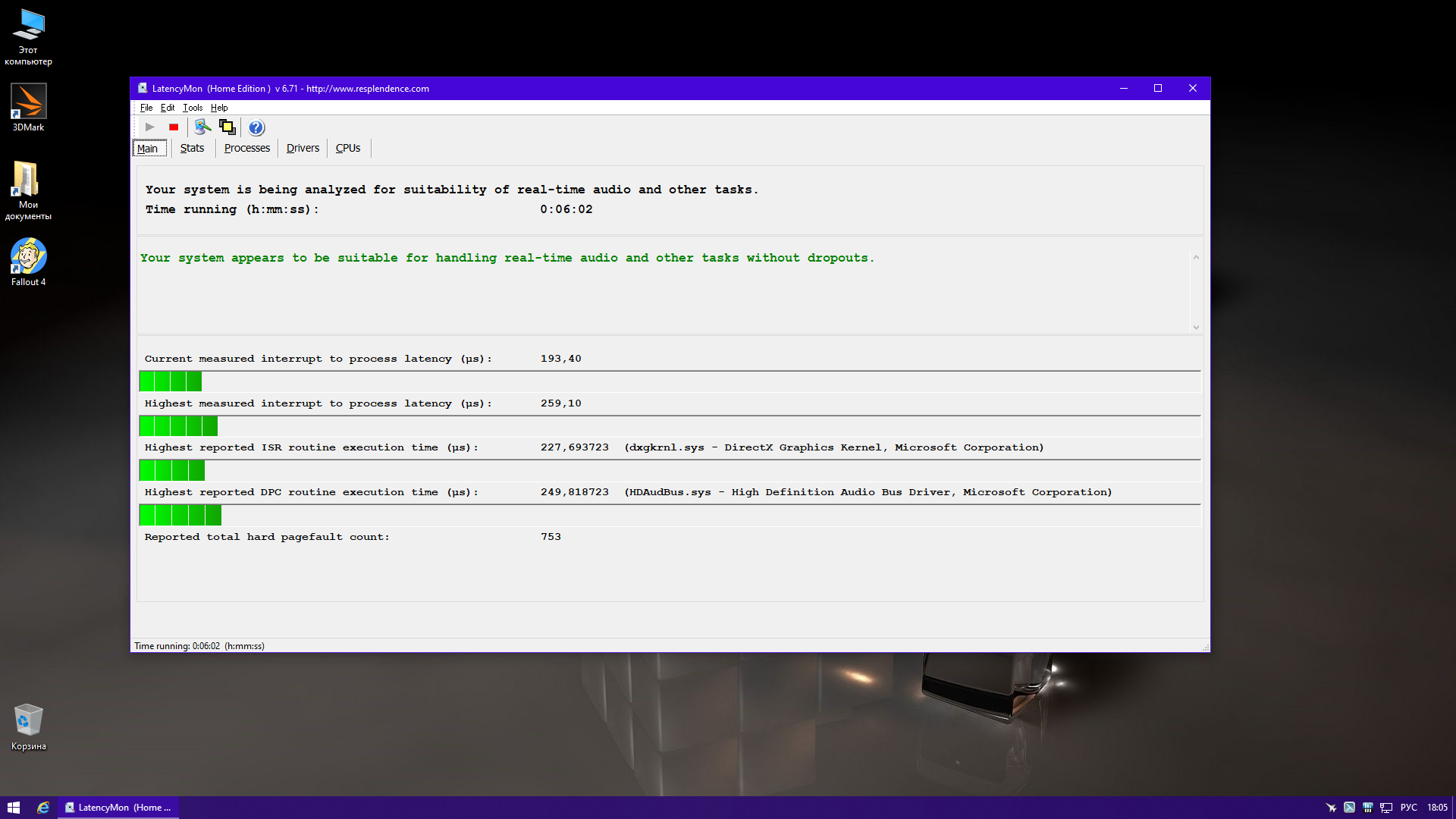Switch to the Stats tab
The image size is (1456, 819).
(x=192, y=148)
